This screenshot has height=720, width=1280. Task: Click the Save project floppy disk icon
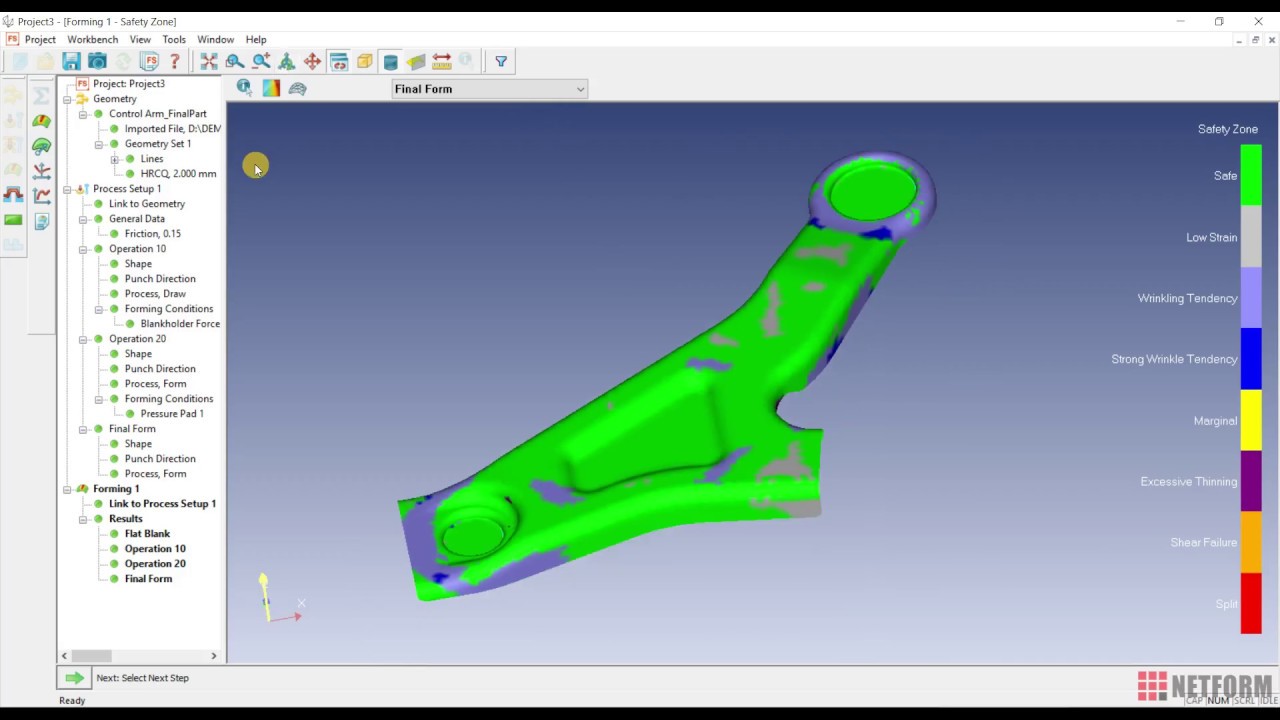(x=71, y=61)
